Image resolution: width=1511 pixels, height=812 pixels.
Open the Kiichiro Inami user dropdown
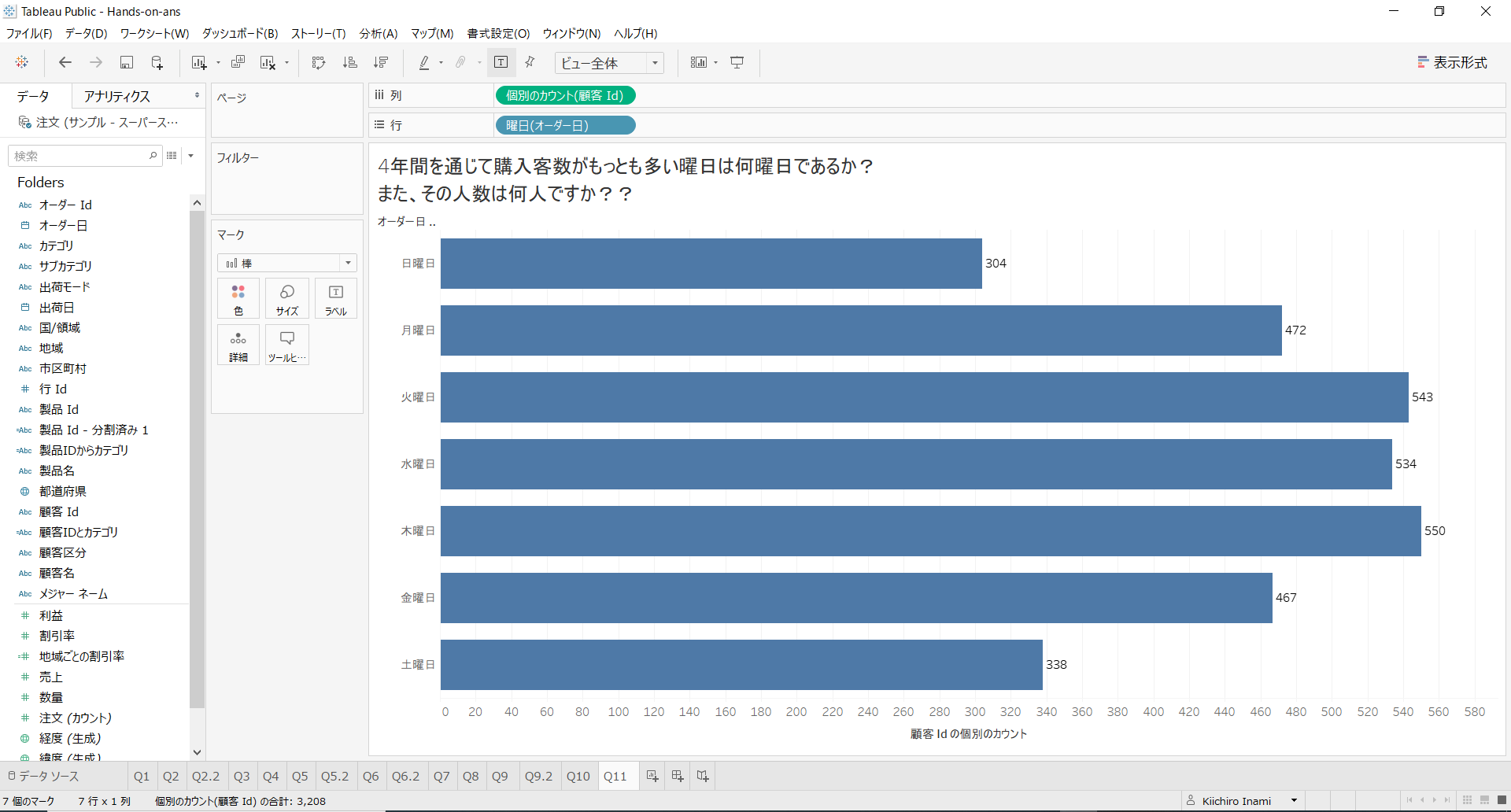point(1294,801)
